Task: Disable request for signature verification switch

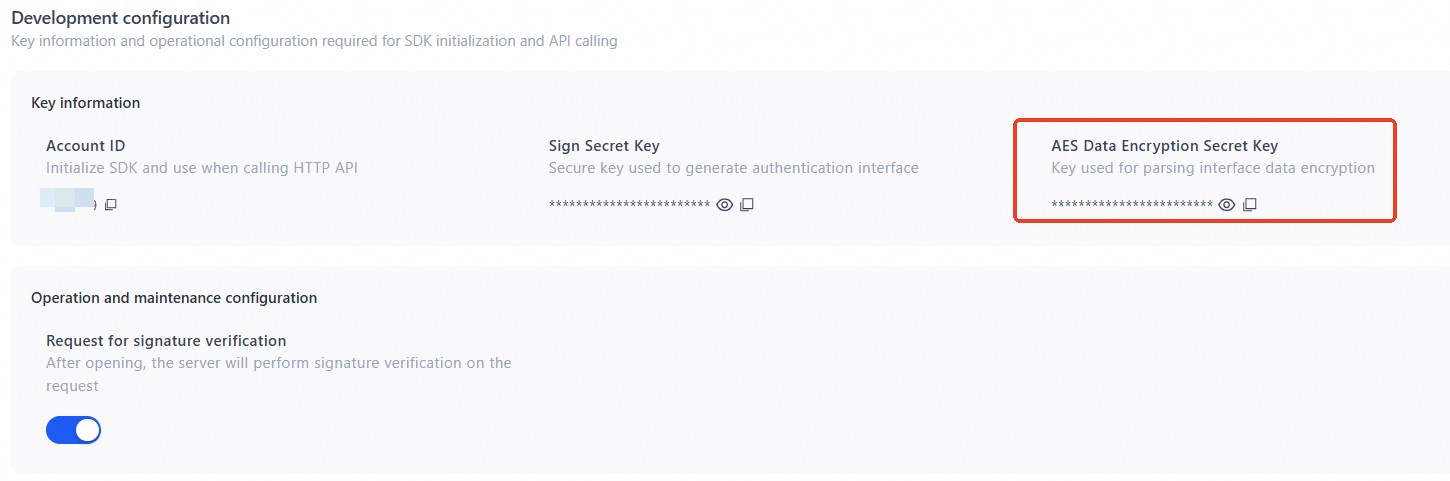Action: pyautogui.click(x=74, y=430)
